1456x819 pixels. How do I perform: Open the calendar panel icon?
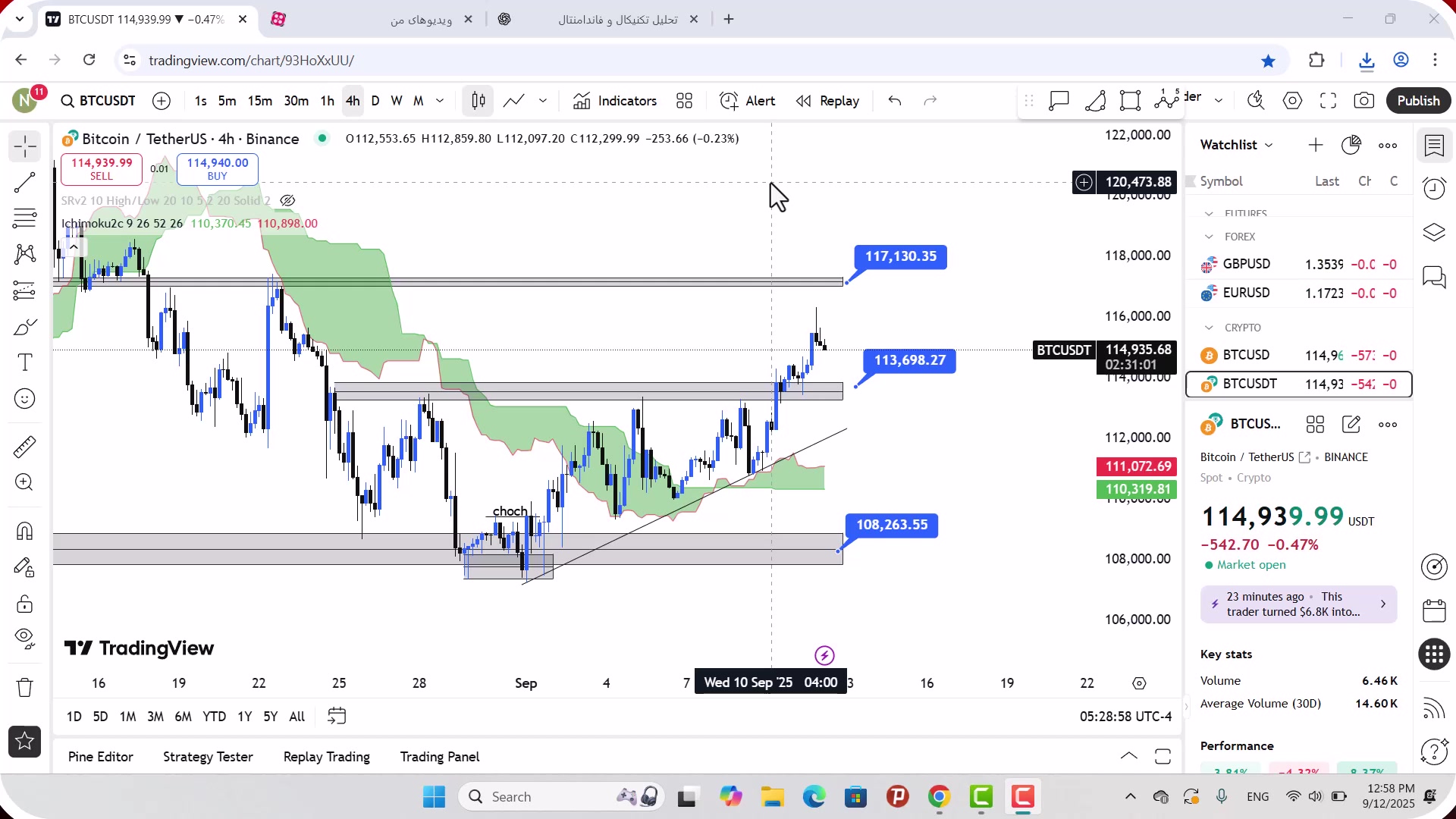[1434, 611]
